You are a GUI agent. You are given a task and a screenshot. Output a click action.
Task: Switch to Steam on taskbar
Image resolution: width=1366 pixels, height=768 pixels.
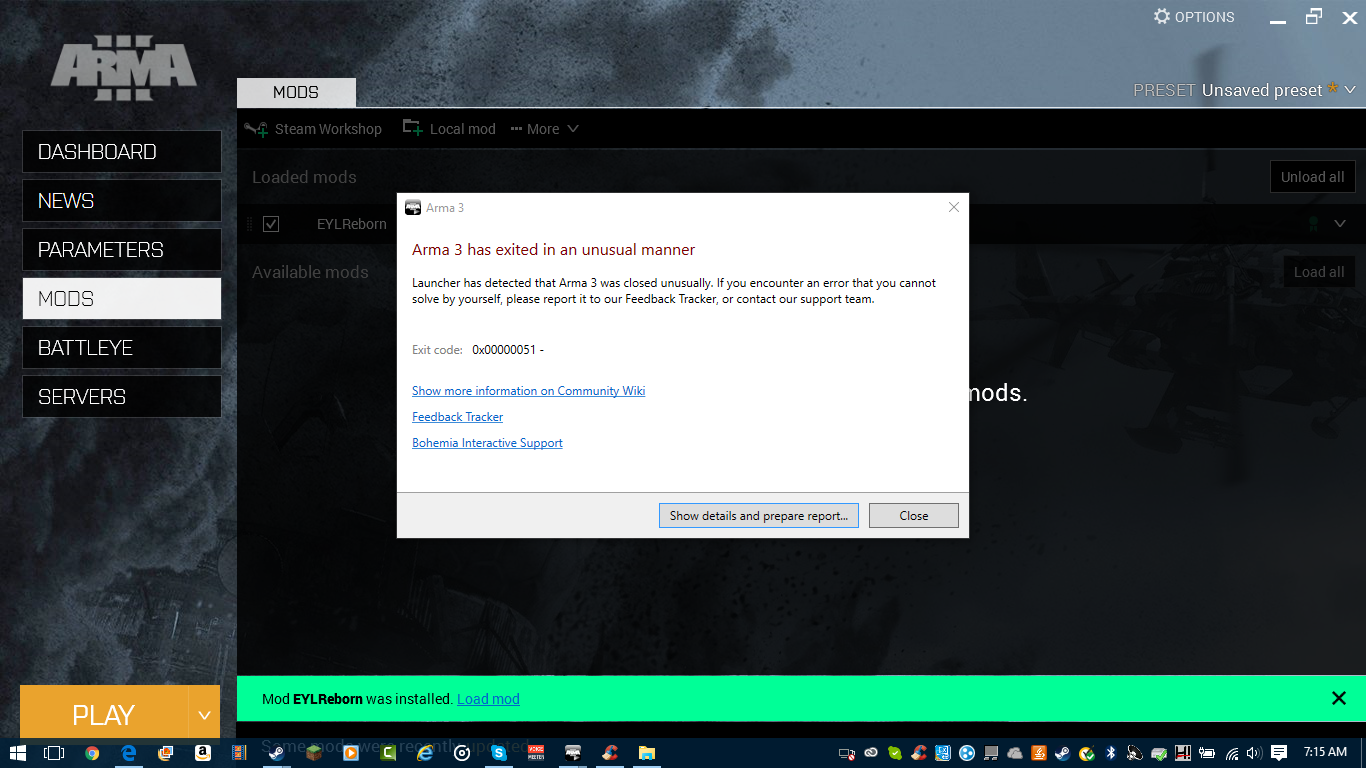coord(275,753)
